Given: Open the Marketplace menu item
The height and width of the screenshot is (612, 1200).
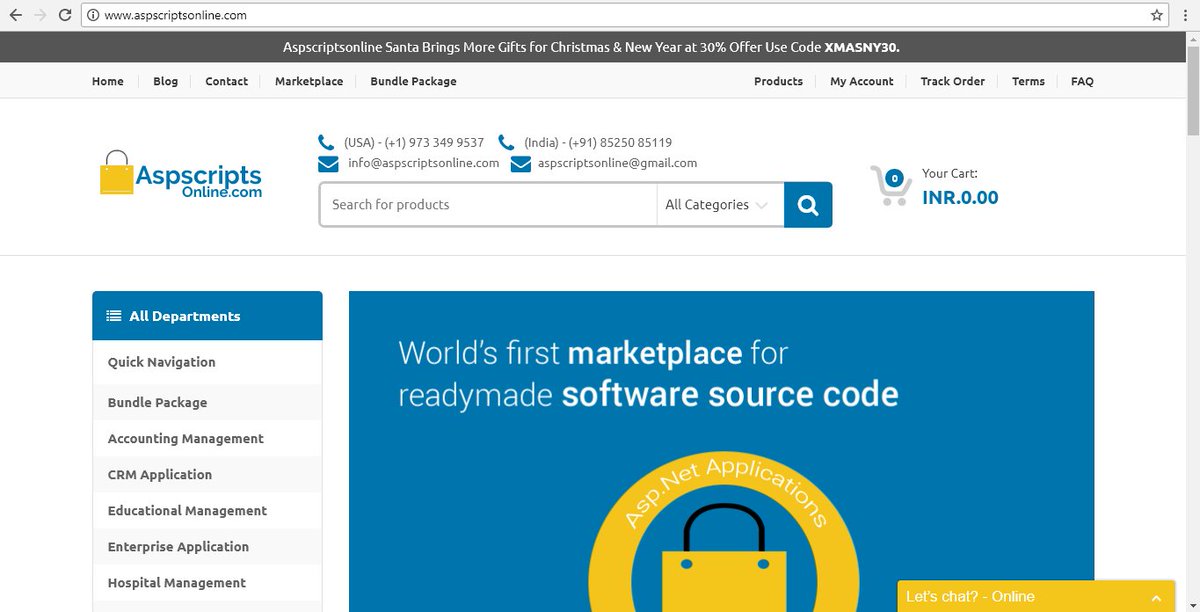Looking at the screenshot, I should click(x=309, y=81).
